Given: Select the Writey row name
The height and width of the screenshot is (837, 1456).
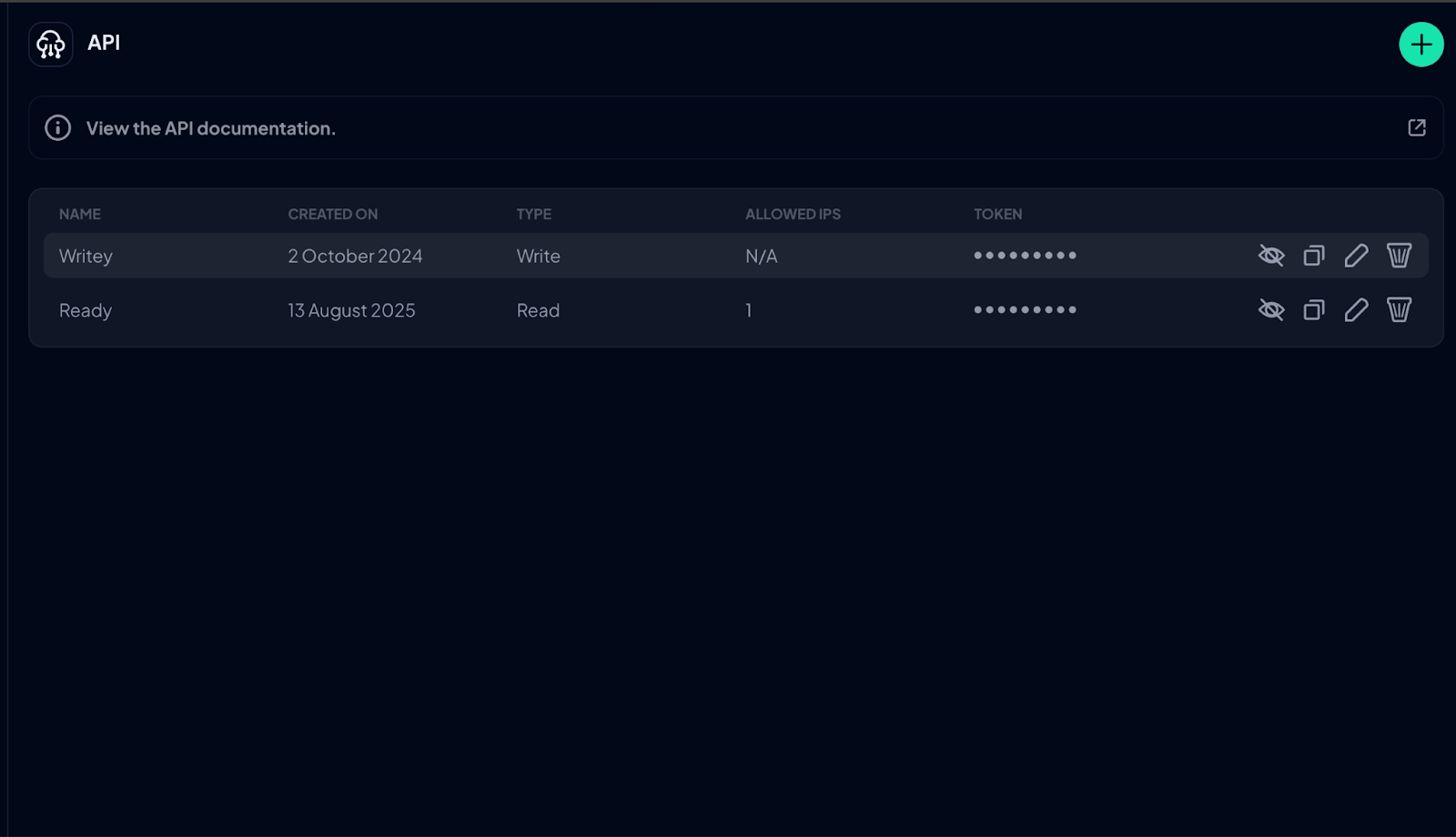Looking at the screenshot, I should (x=86, y=257).
